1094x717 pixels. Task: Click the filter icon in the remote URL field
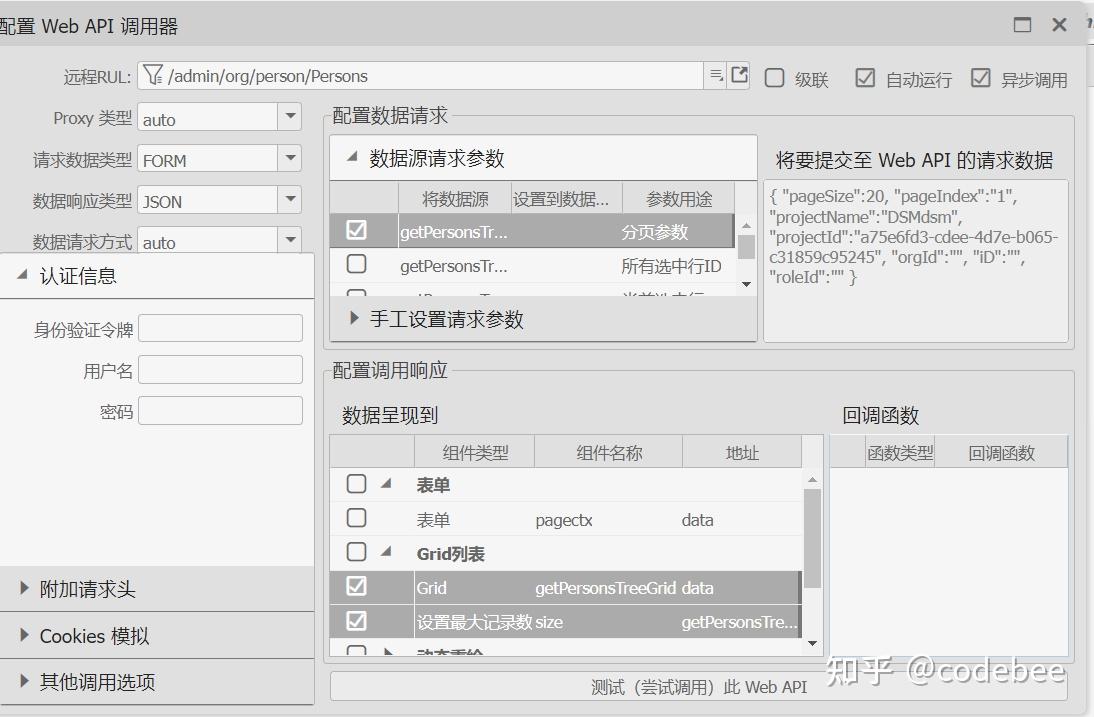pyautogui.click(x=152, y=75)
